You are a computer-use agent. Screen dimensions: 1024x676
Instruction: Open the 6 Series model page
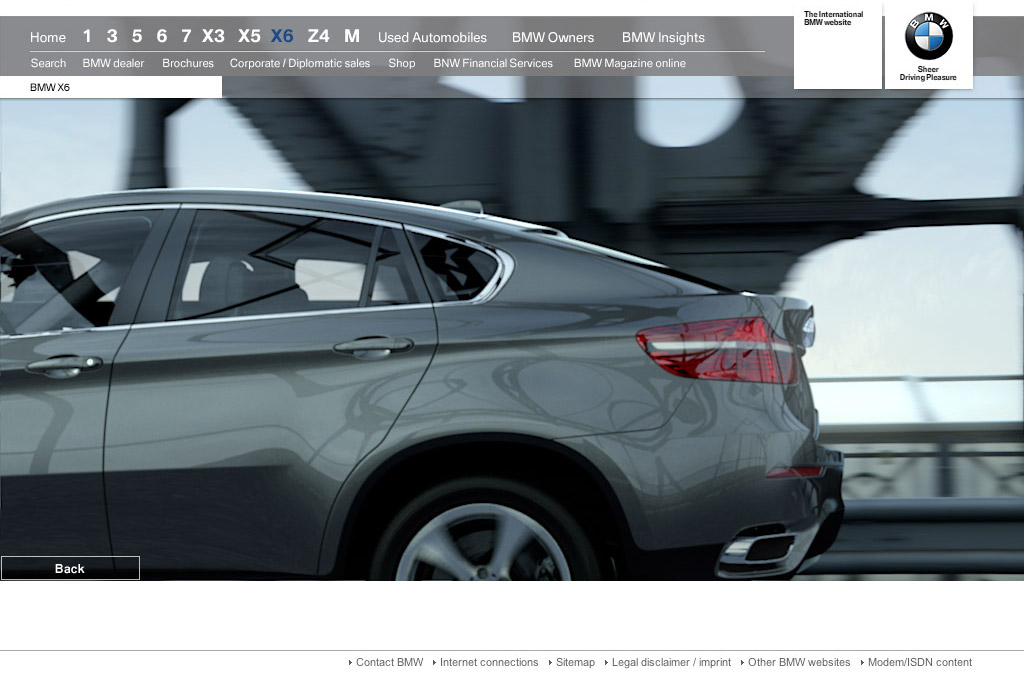161,36
